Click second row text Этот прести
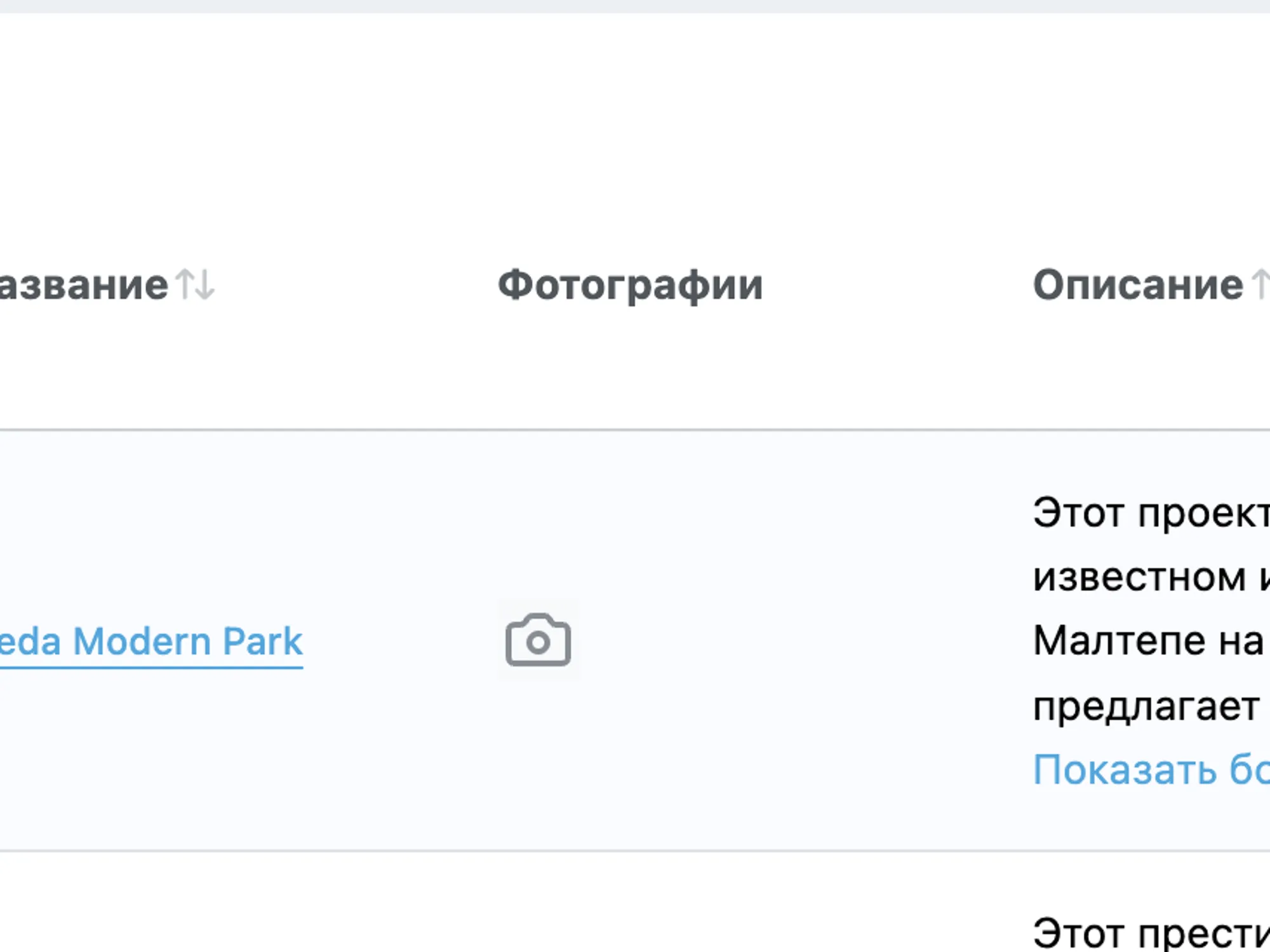 point(1151,933)
